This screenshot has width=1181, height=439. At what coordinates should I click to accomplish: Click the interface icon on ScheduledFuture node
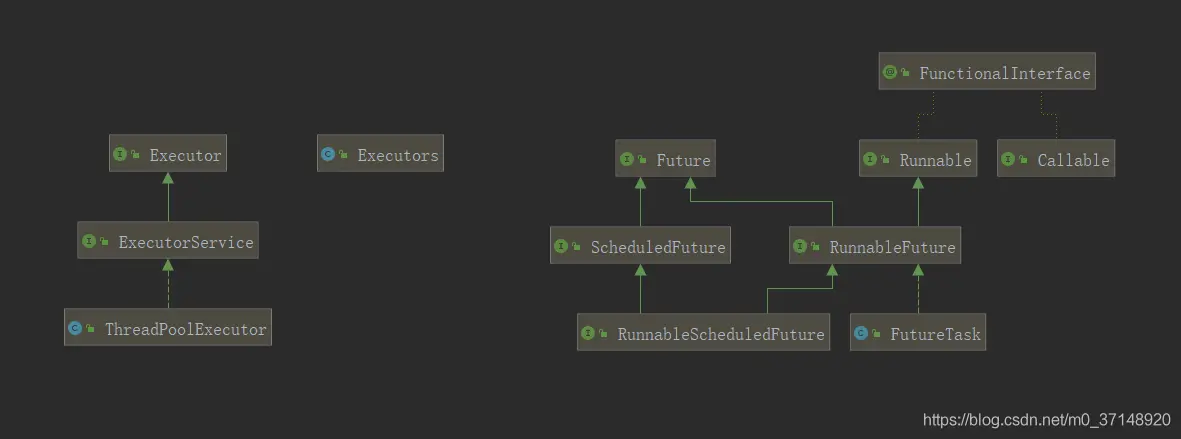[561, 246]
